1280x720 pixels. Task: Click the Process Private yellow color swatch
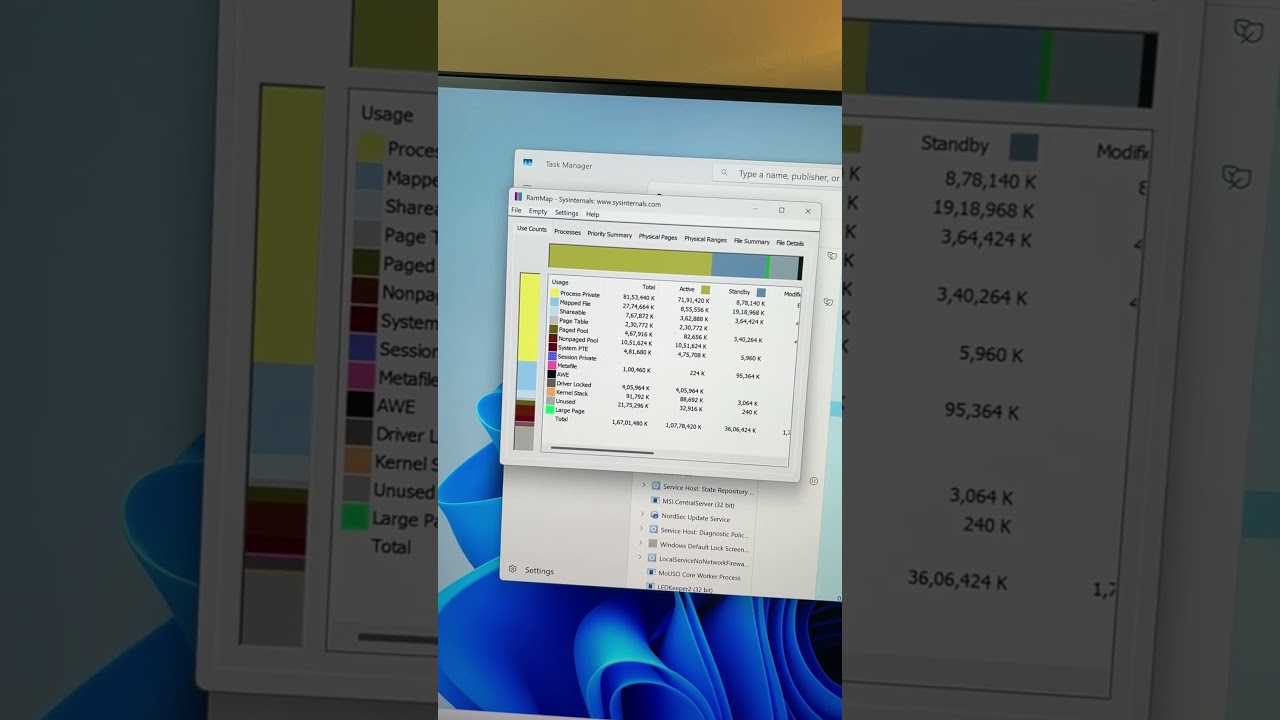pos(554,292)
